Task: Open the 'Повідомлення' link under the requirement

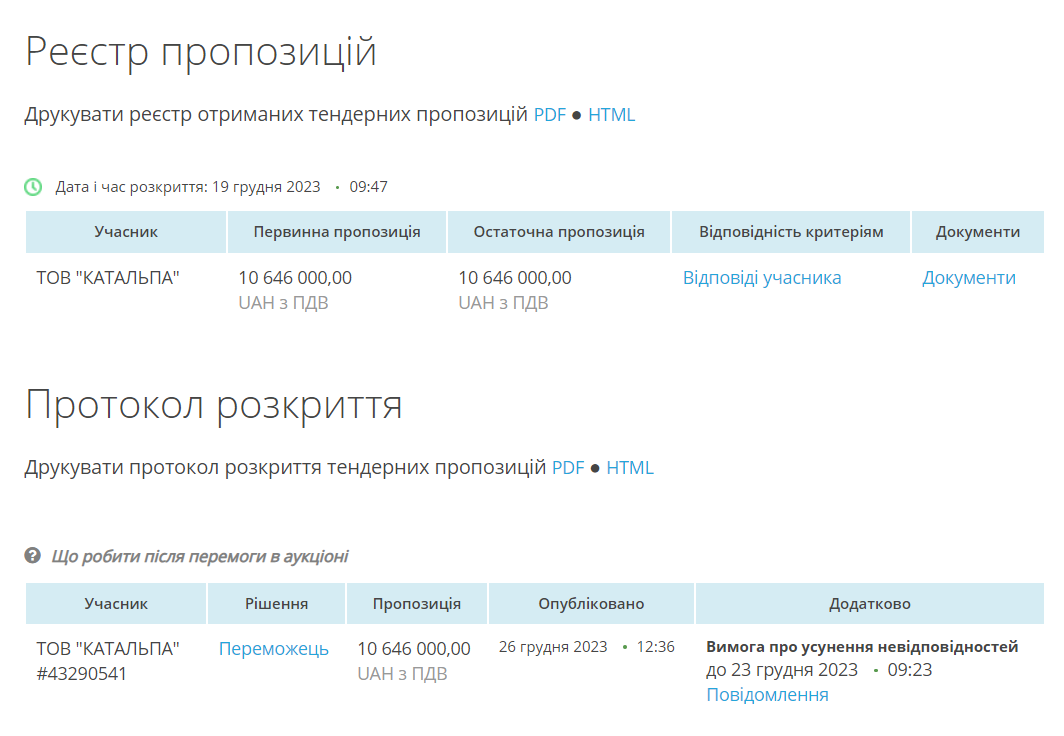Action: (767, 695)
